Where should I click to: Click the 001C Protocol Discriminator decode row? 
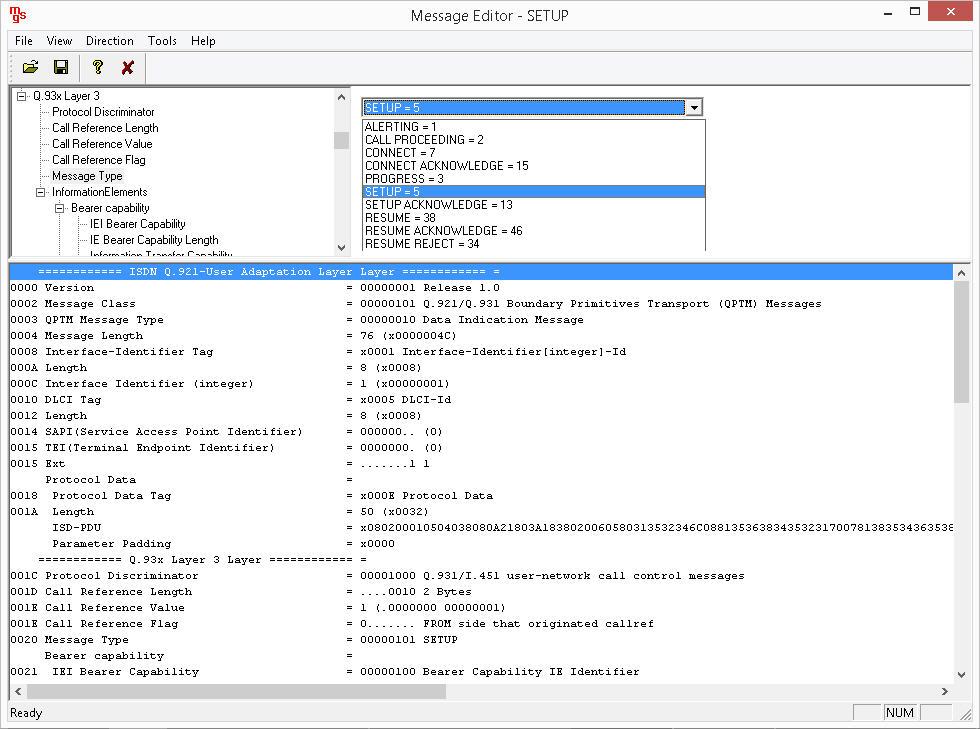point(481,576)
